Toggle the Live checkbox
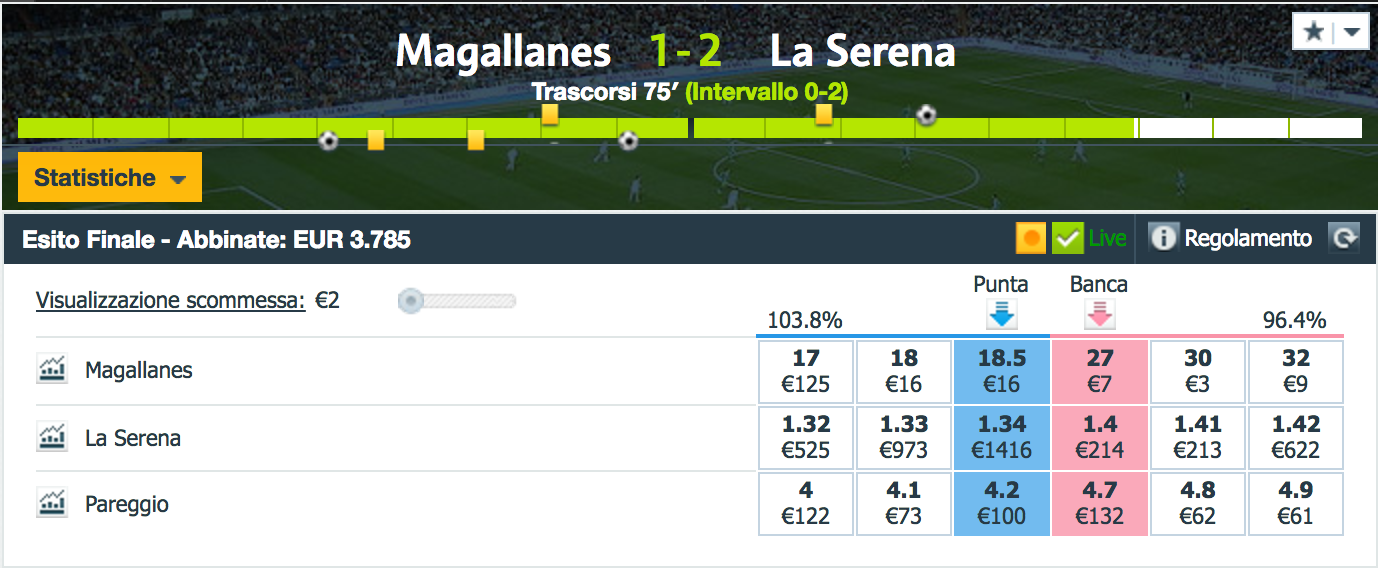Screen dimensions: 1378x568 click(1069, 238)
